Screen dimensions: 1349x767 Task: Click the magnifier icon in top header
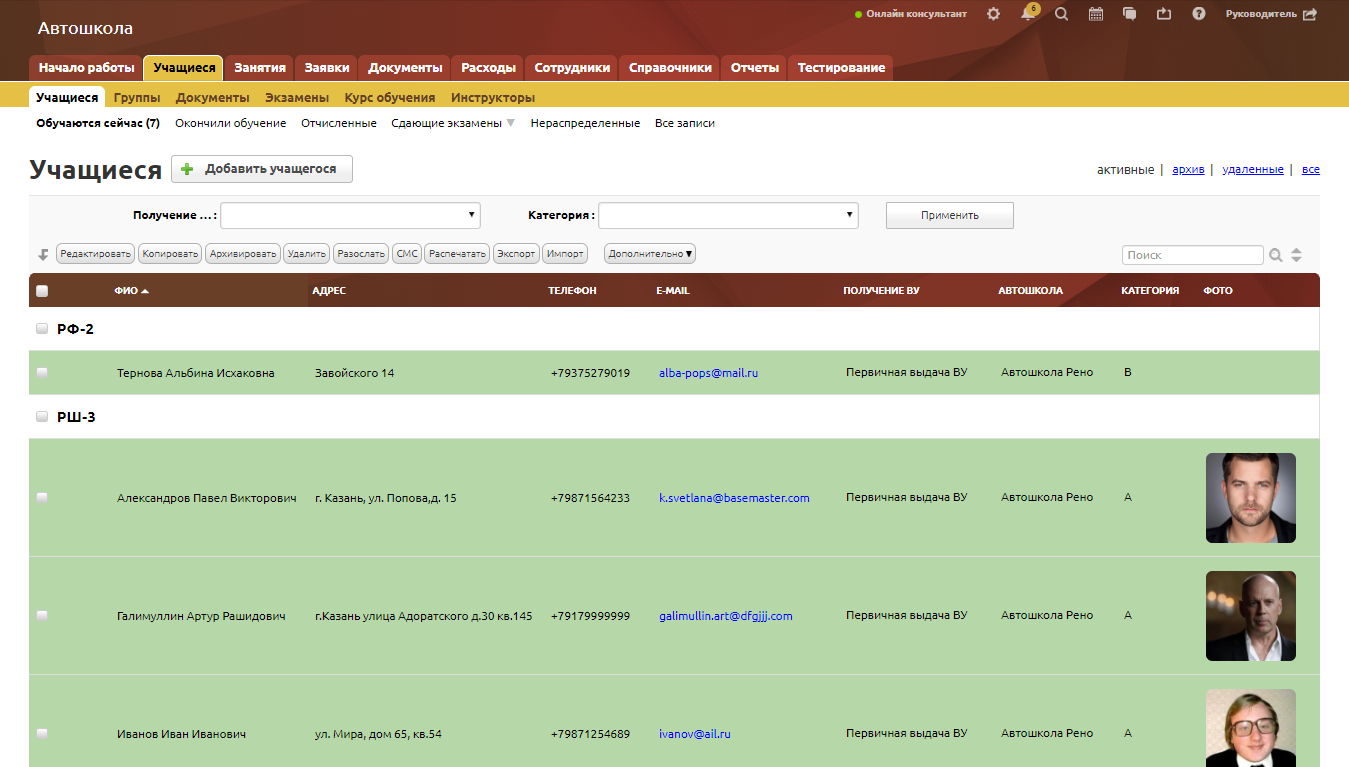pyautogui.click(x=1061, y=14)
